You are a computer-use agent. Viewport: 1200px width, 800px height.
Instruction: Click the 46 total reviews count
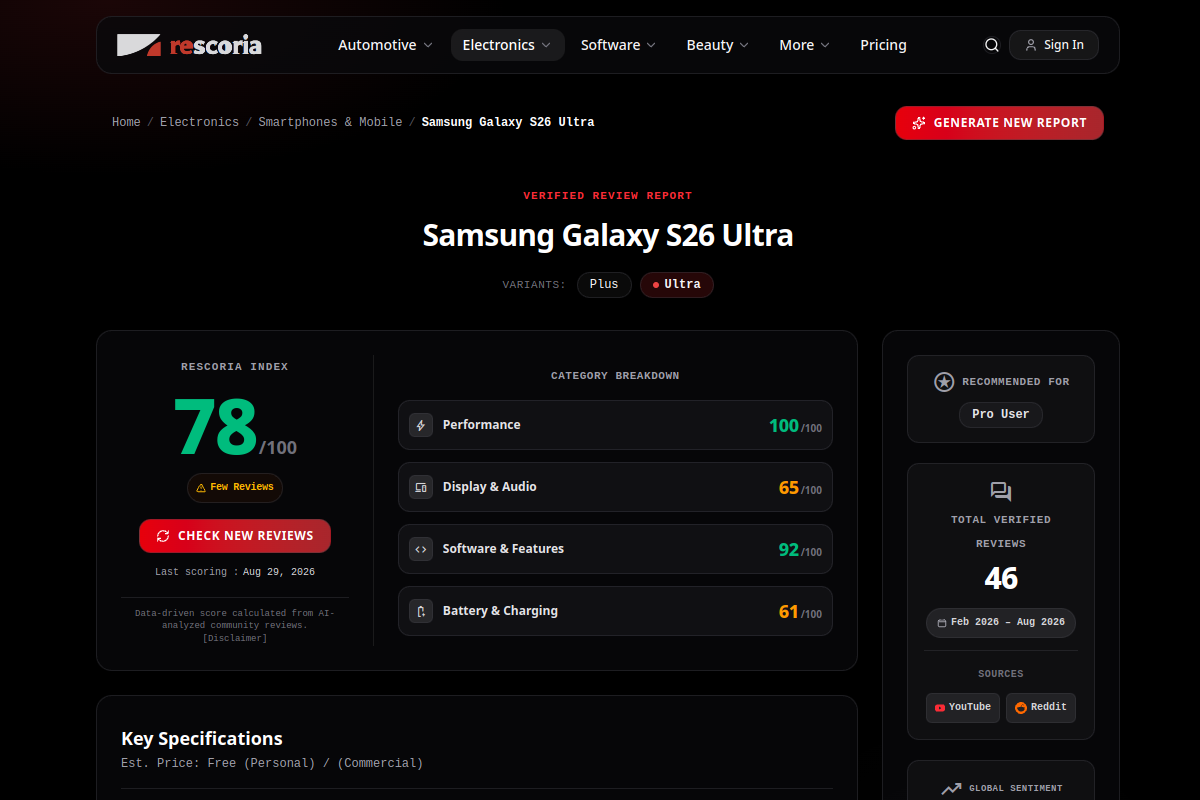[x=1001, y=578]
